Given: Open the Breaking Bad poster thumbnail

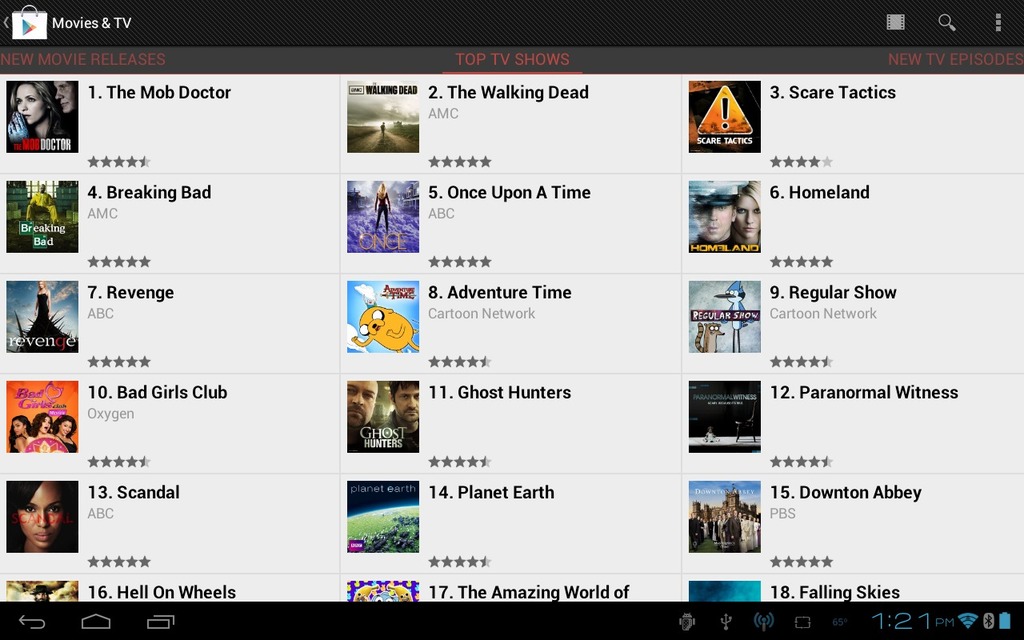Looking at the screenshot, I should pos(42,217).
